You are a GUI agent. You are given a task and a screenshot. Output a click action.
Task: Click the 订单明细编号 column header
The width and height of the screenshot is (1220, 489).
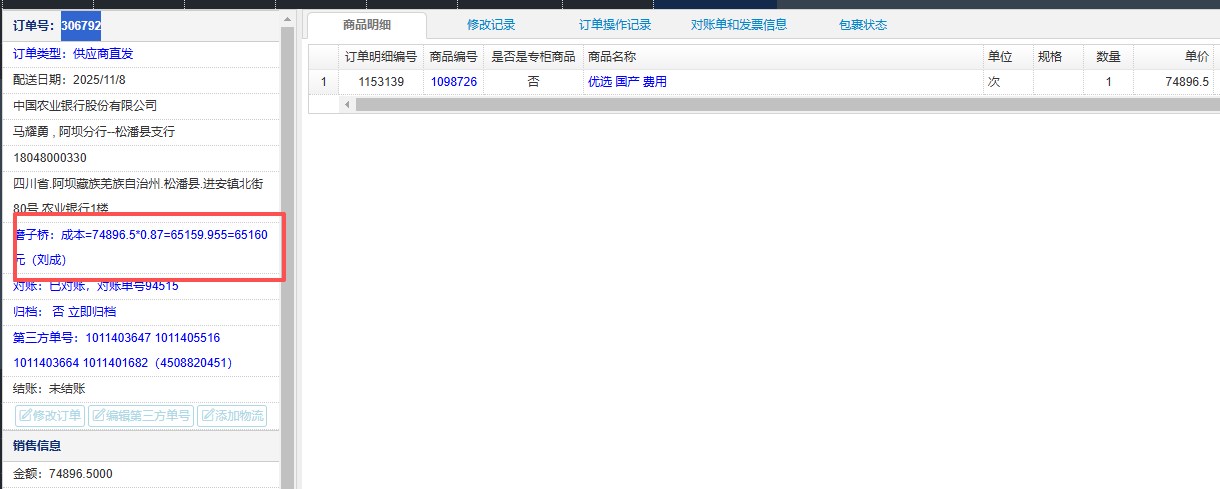tap(380, 57)
